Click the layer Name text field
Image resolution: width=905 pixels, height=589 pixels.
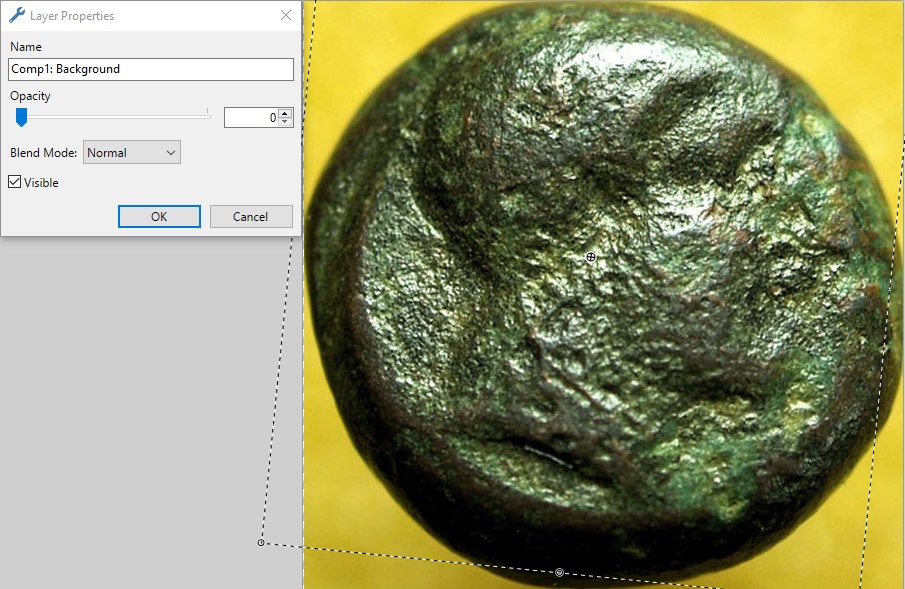point(151,69)
